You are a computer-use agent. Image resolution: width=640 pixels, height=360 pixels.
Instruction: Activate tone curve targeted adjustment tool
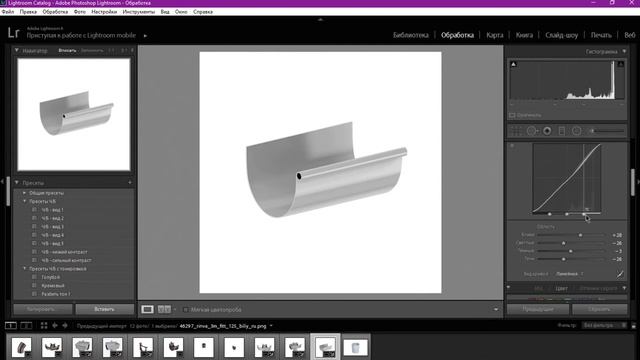coord(512,146)
